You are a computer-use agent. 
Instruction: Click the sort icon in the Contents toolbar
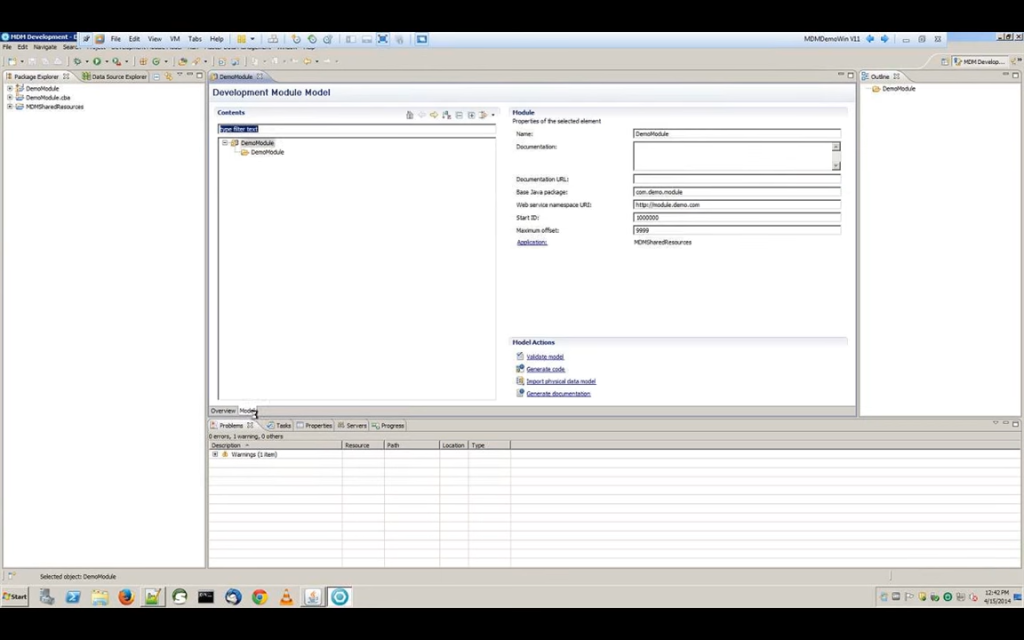(445, 115)
